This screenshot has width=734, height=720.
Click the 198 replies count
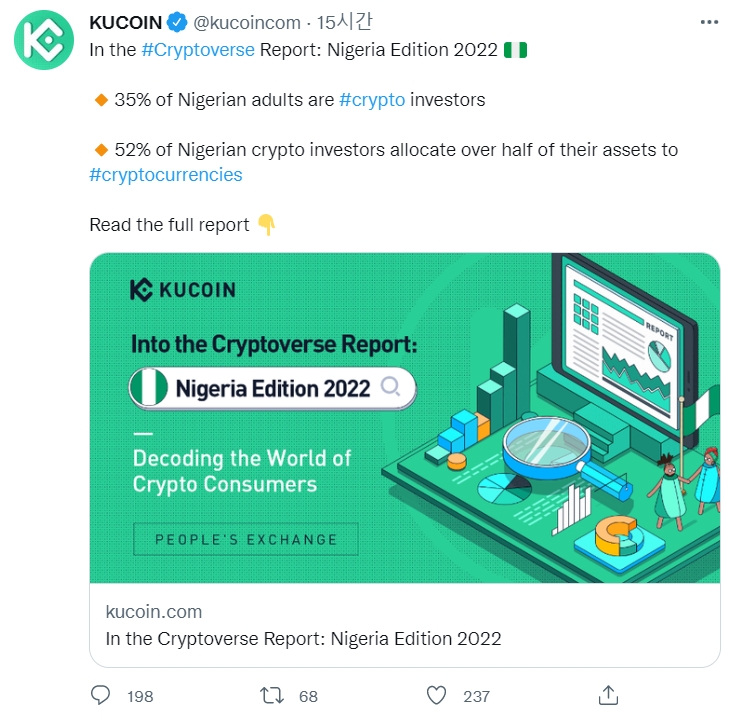[x=140, y=696]
